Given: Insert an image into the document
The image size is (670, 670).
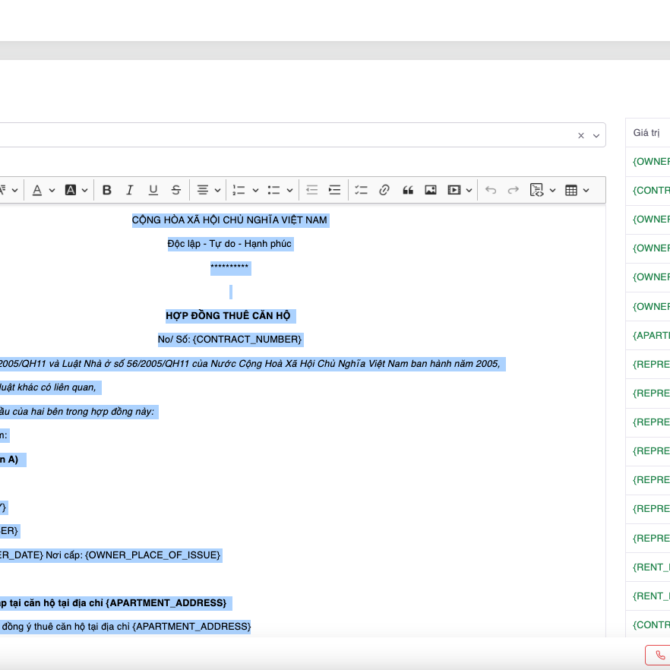Looking at the screenshot, I should tap(430, 190).
